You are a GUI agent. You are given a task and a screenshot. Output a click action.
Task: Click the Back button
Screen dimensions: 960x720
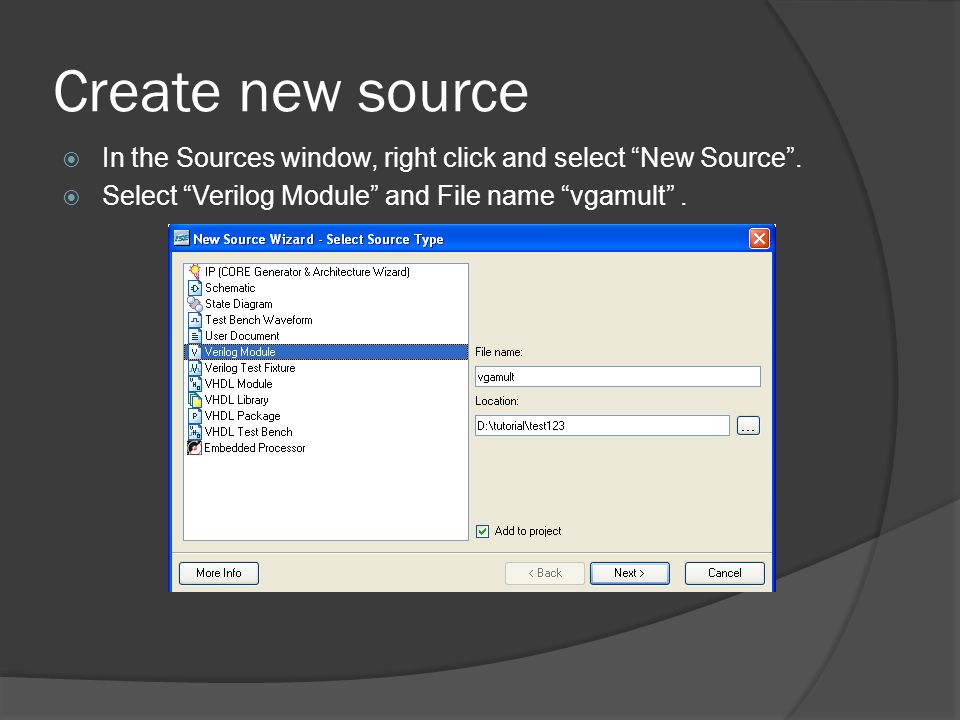tap(545, 573)
